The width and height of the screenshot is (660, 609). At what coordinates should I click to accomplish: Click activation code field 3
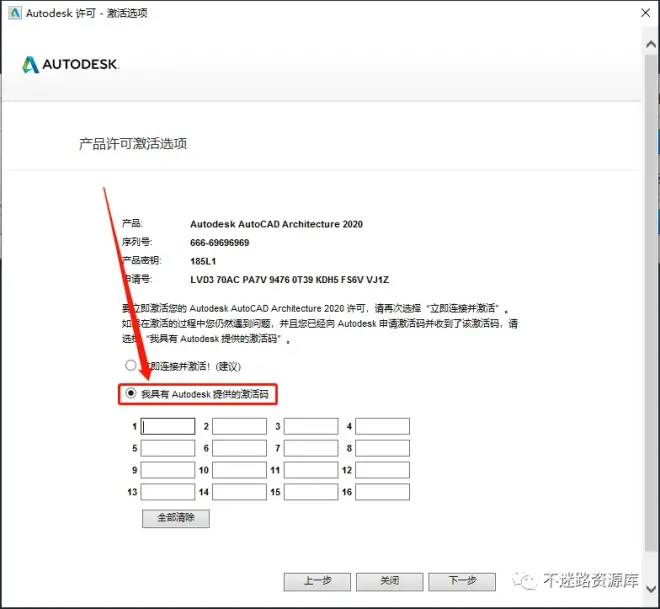pos(311,426)
